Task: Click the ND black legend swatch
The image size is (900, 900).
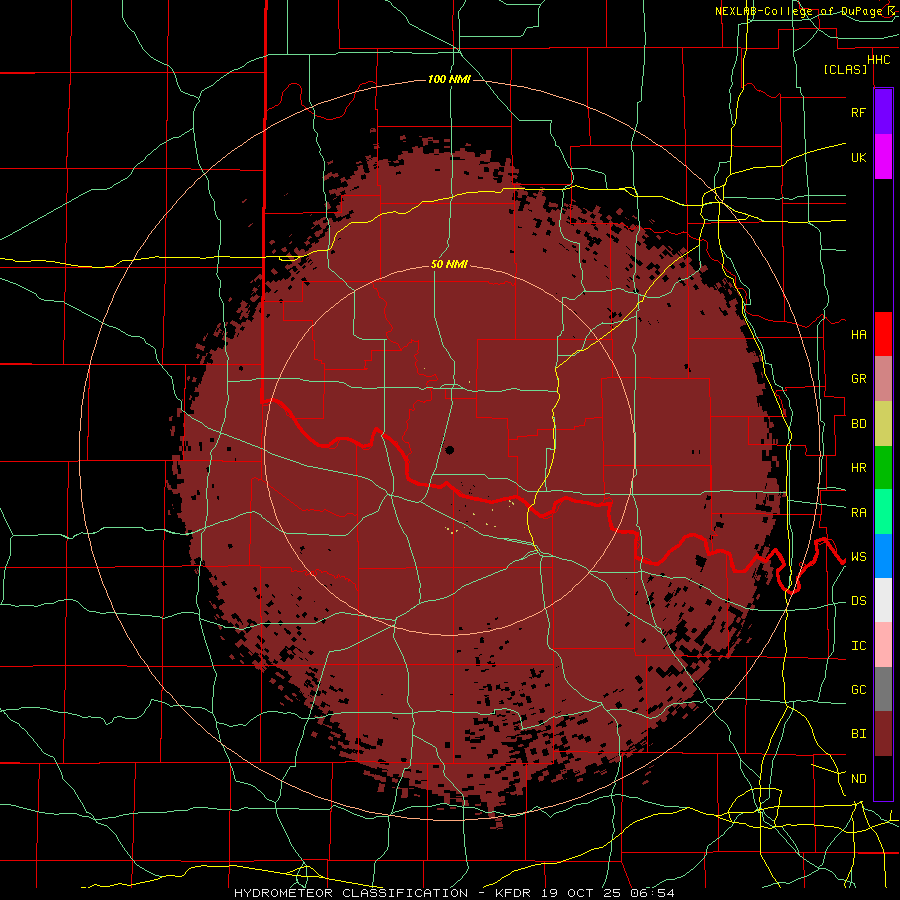Action: pos(883,778)
